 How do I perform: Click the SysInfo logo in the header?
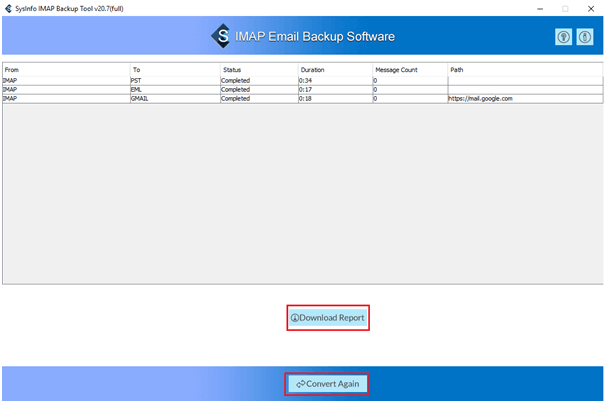point(221,37)
